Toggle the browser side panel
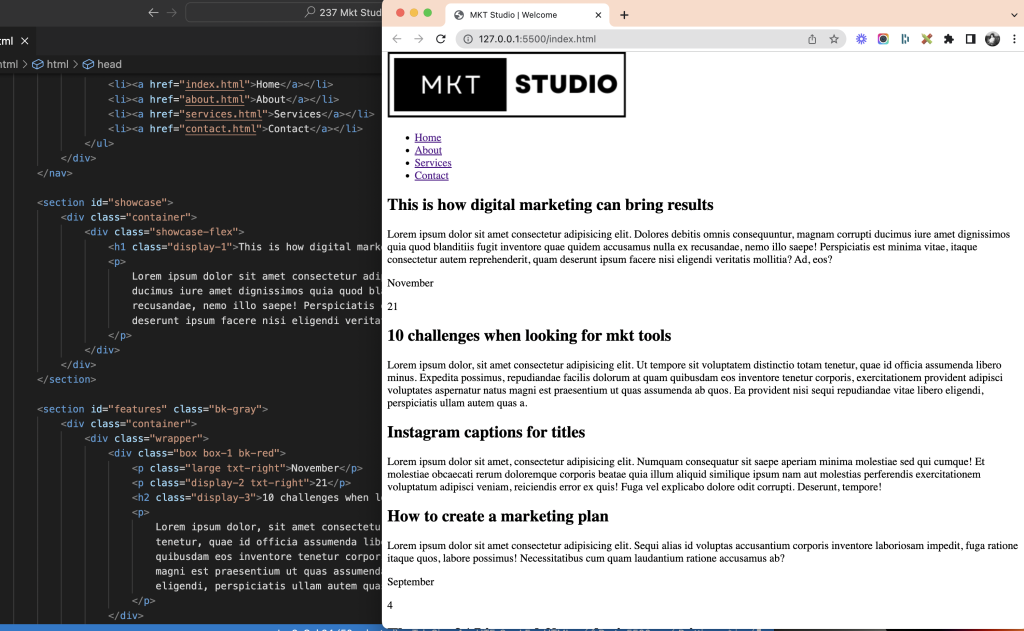1024x631 pixels. (x=970, y=39)
